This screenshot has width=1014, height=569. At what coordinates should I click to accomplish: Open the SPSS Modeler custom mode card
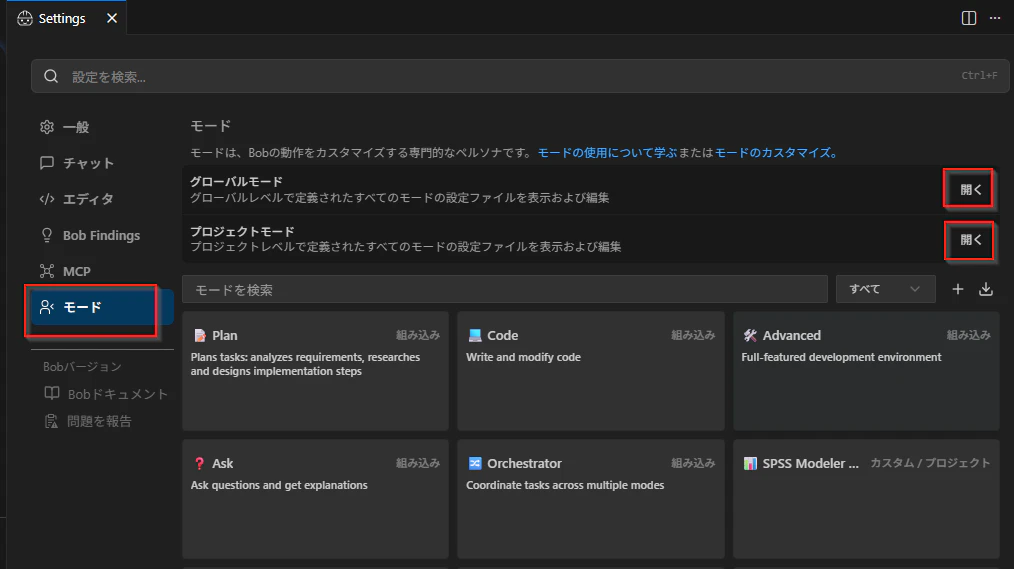pyautogui.click(x=866, y=499)
